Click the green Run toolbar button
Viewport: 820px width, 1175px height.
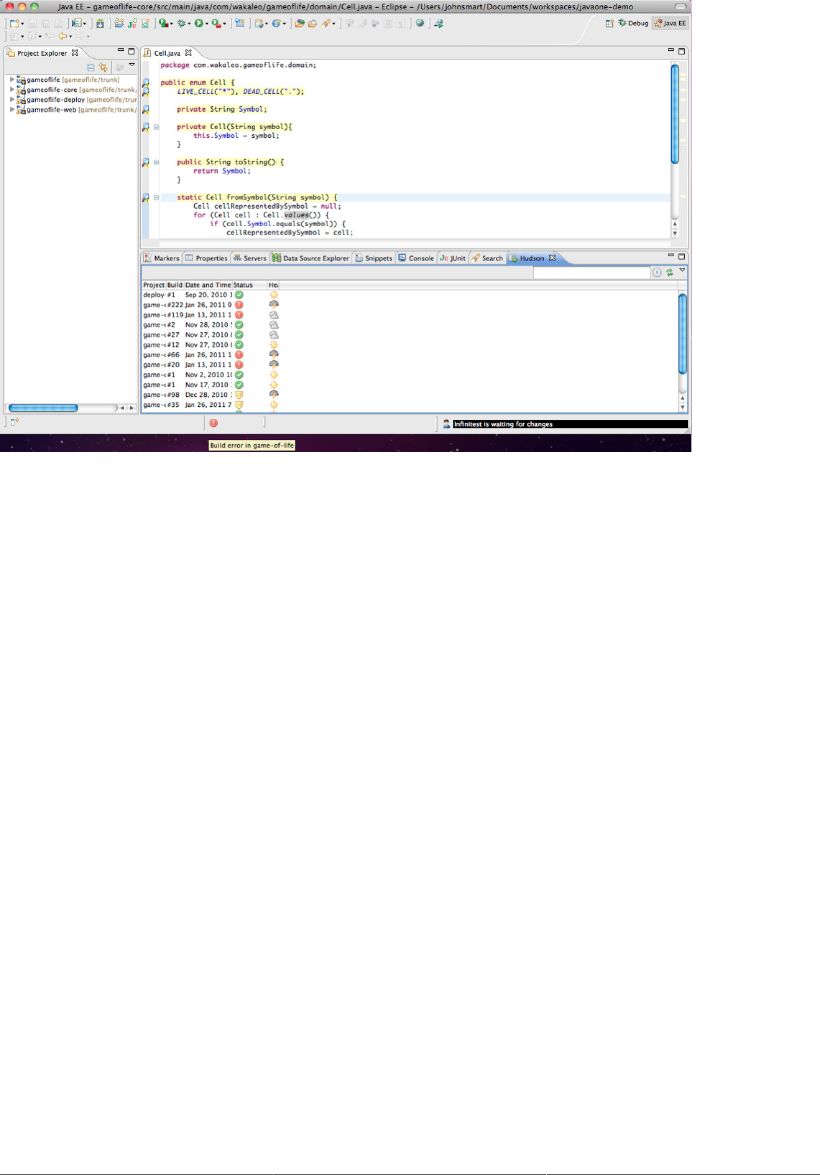pos(199,23)
